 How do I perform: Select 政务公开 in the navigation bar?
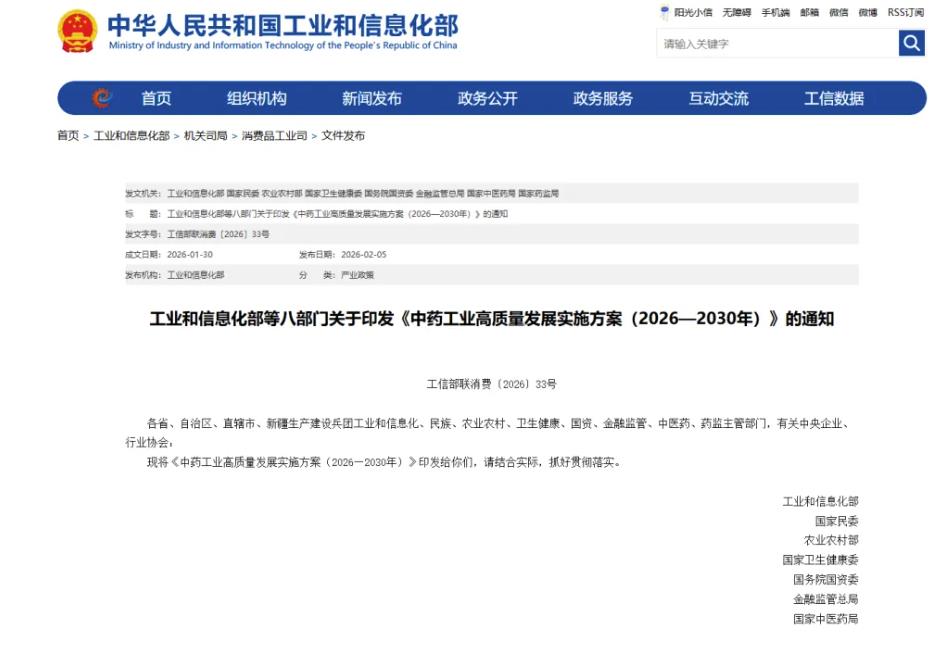(x=487, y=98)
